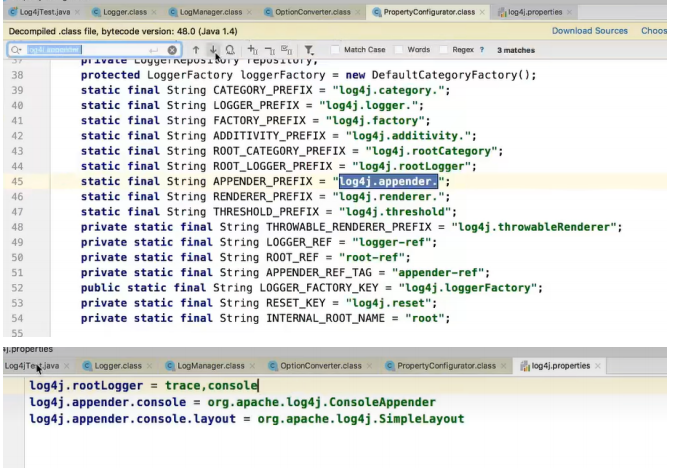Close top OptionConverter.class tab
The image size is (675, 468).
(x=358, y=12)
